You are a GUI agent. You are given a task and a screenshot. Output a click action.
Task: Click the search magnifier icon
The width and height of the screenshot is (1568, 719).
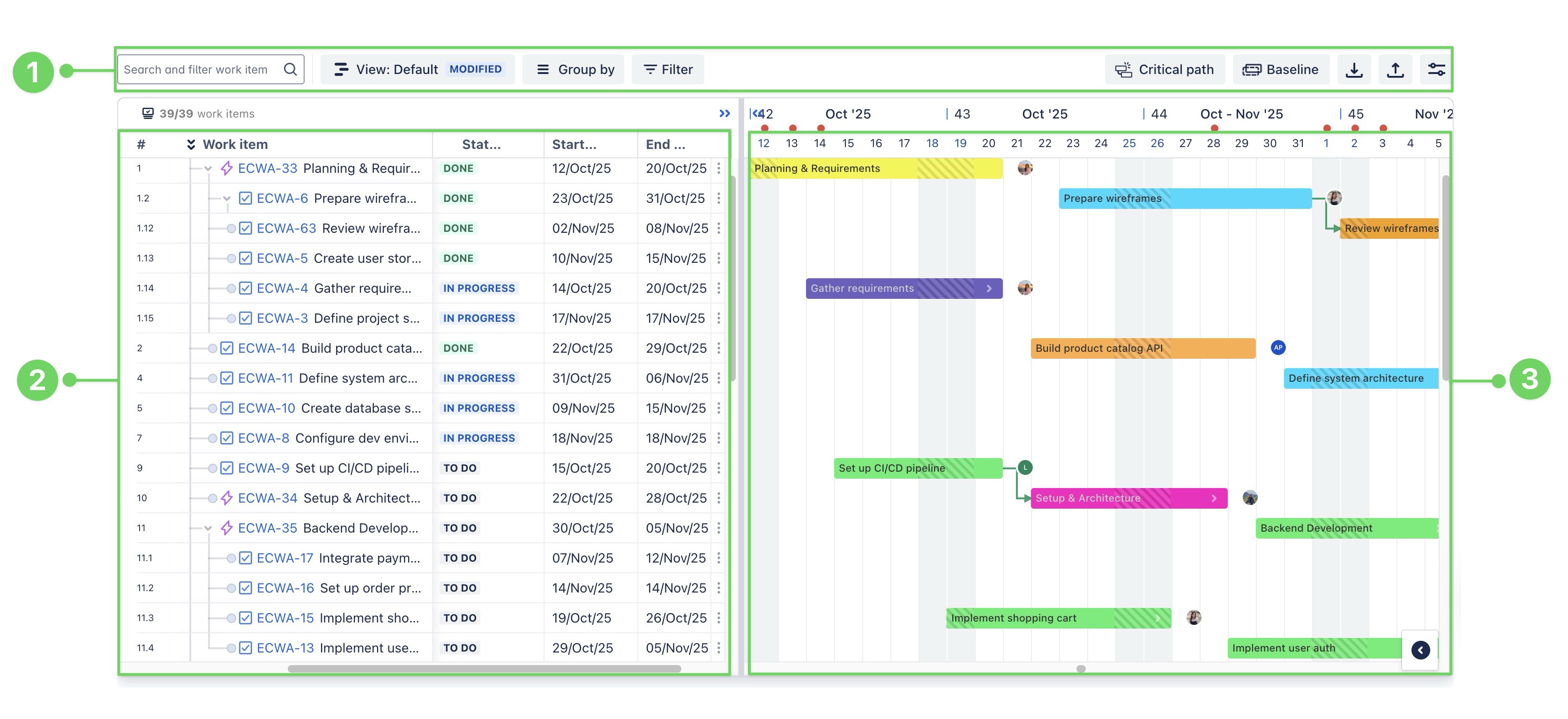291,69
